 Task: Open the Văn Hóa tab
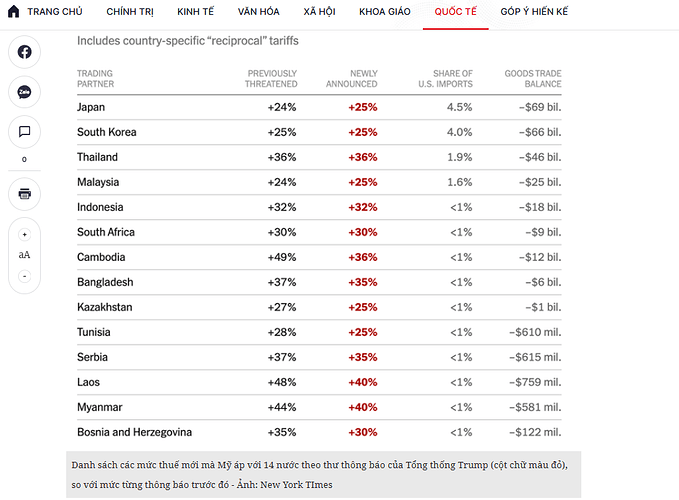click(x=258, y=12)
